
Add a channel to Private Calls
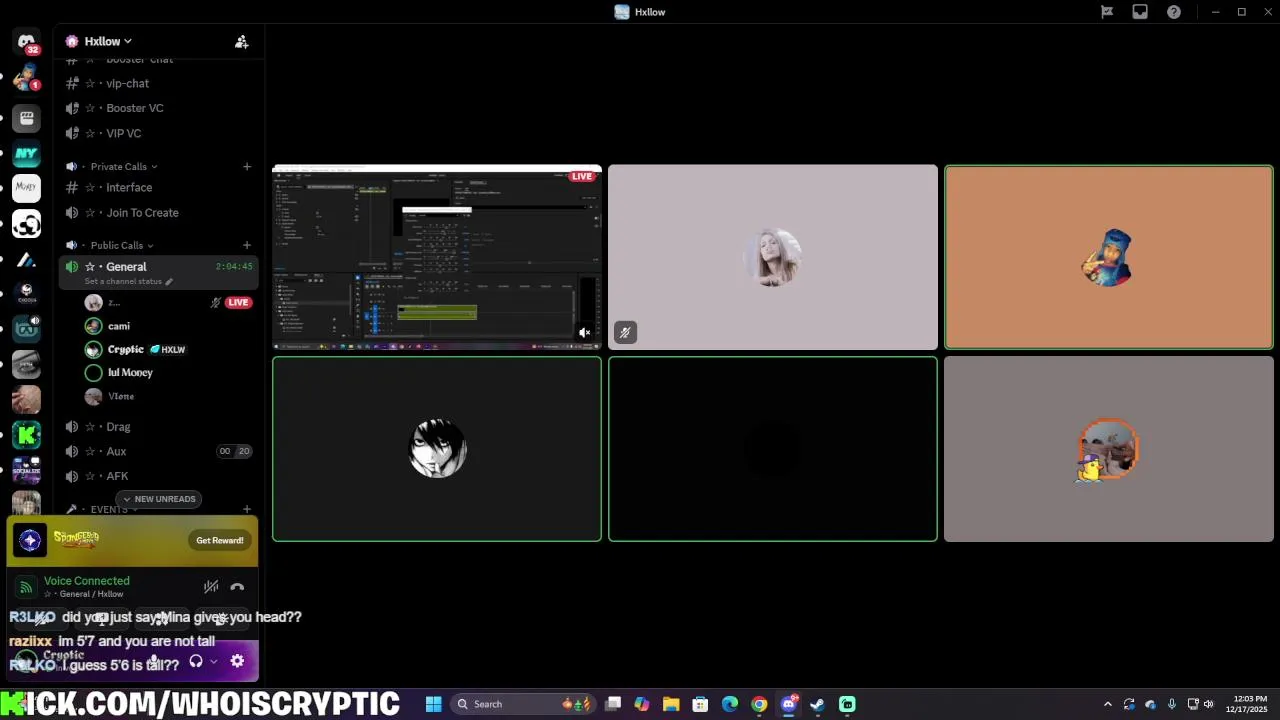tap(247, 166)
